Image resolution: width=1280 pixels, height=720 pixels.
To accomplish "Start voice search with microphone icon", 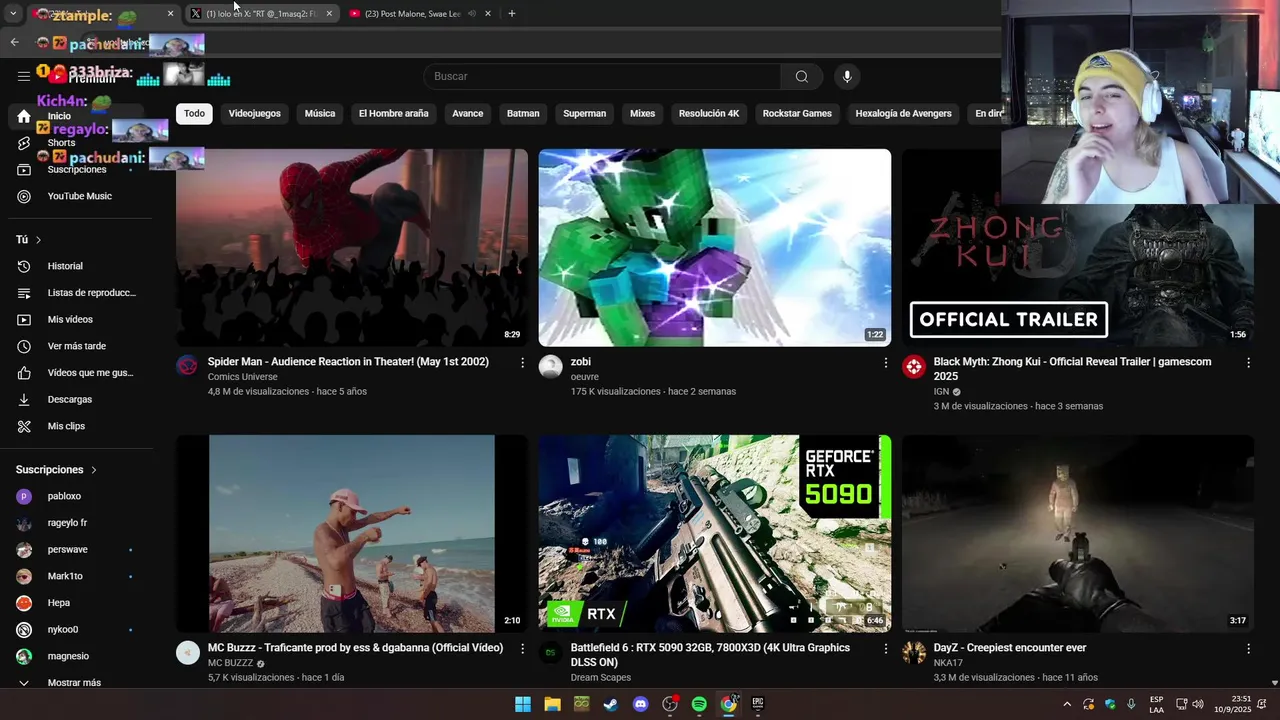I will 847,76.
